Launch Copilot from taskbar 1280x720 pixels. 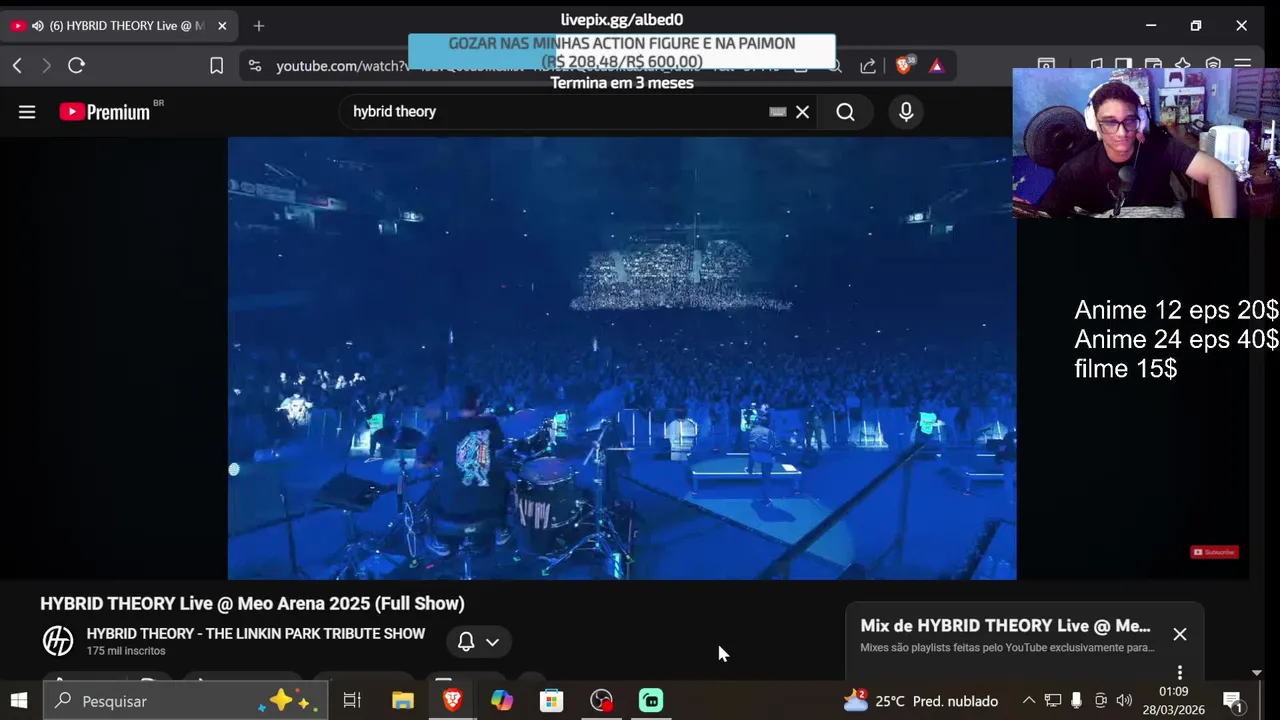coord(502,701)
